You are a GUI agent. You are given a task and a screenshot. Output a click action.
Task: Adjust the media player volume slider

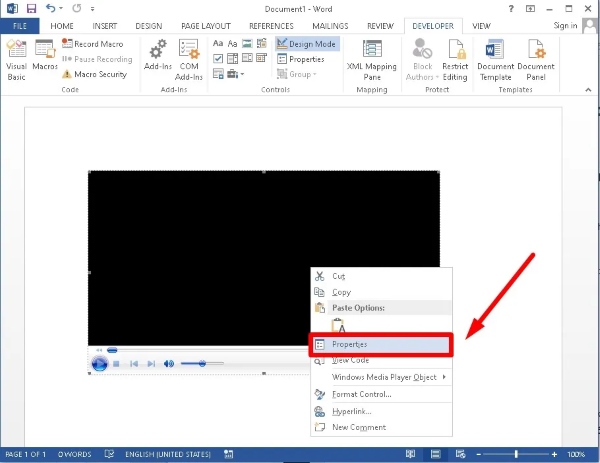(203, 364)
